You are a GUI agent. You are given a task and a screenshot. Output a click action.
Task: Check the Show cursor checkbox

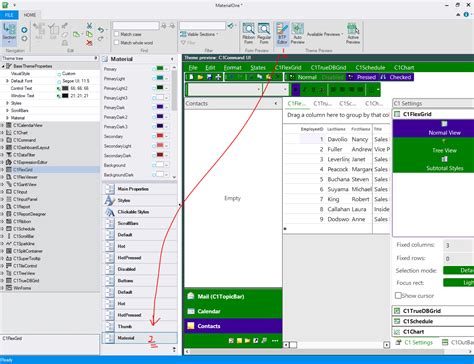398,296
